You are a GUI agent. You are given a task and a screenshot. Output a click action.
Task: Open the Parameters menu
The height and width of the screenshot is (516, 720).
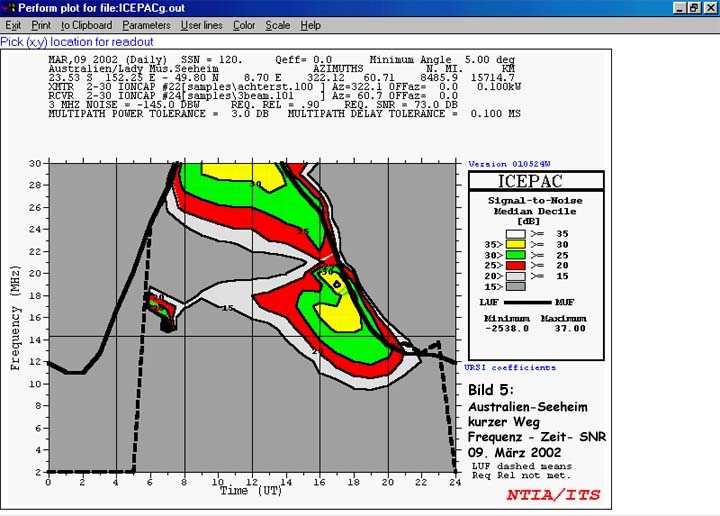click(x=146, y=24)
